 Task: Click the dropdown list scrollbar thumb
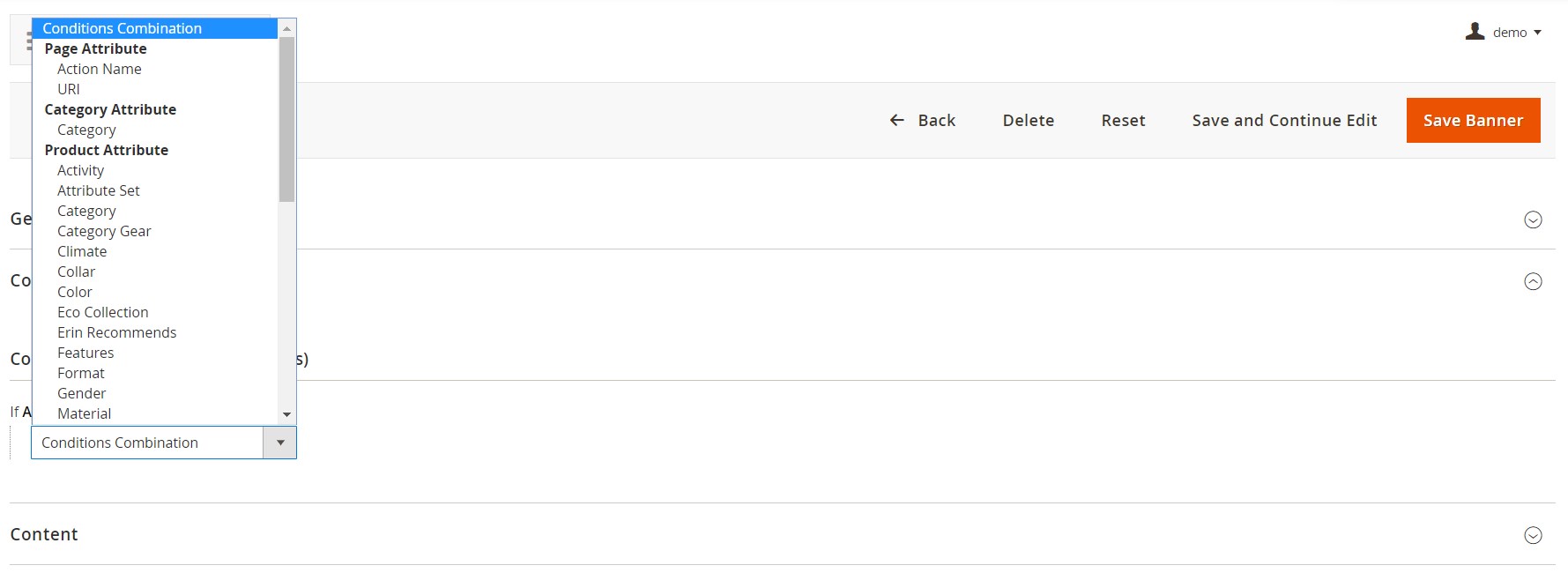coord(286,119)
